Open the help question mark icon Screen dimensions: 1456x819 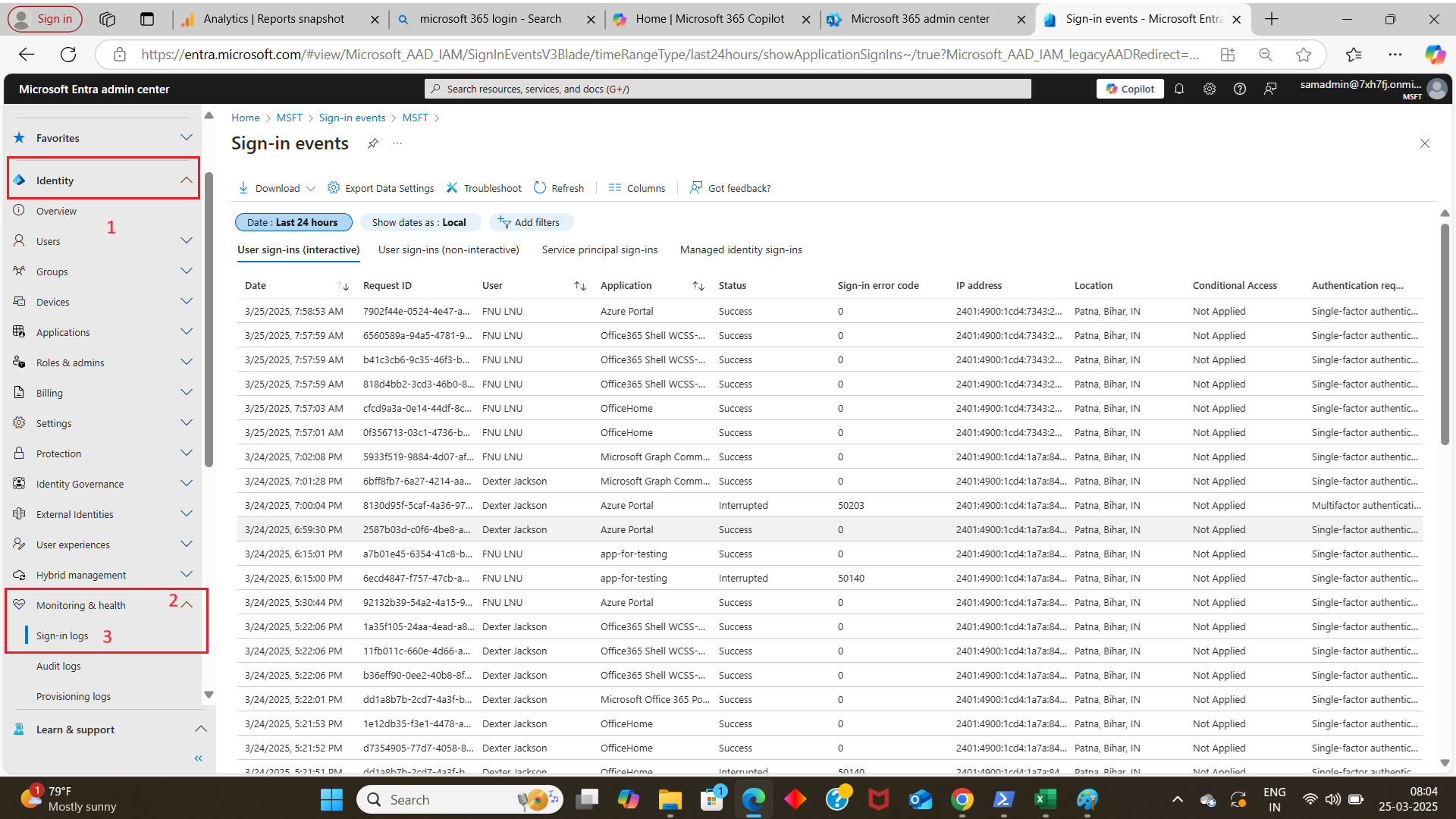(x=1241, y=89)
